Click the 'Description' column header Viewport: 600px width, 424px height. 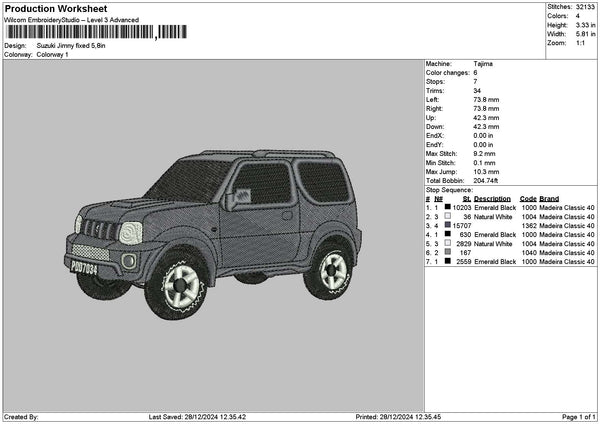coord(492,199)
